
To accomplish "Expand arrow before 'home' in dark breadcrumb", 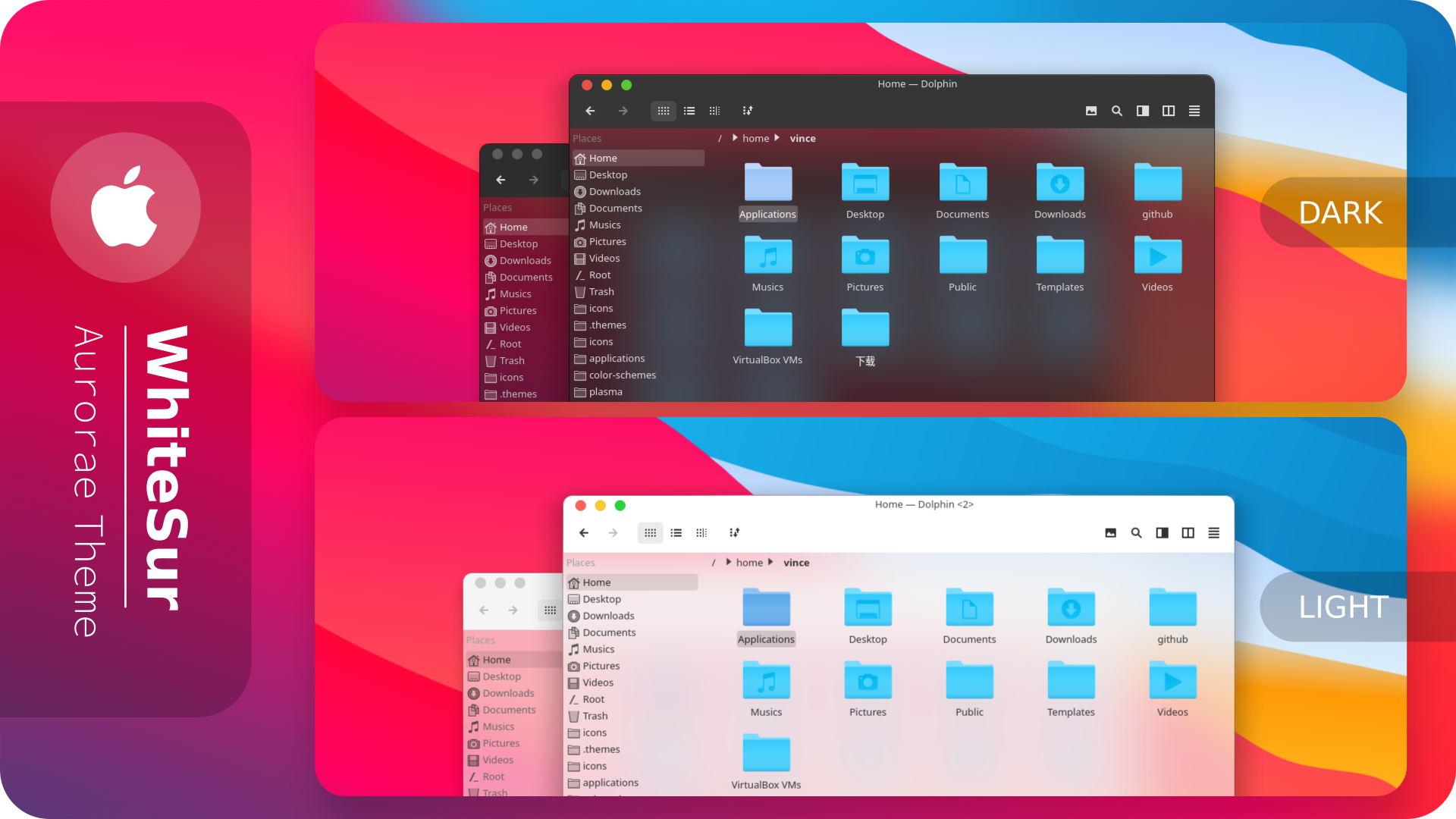I will (x=735, y=138).
